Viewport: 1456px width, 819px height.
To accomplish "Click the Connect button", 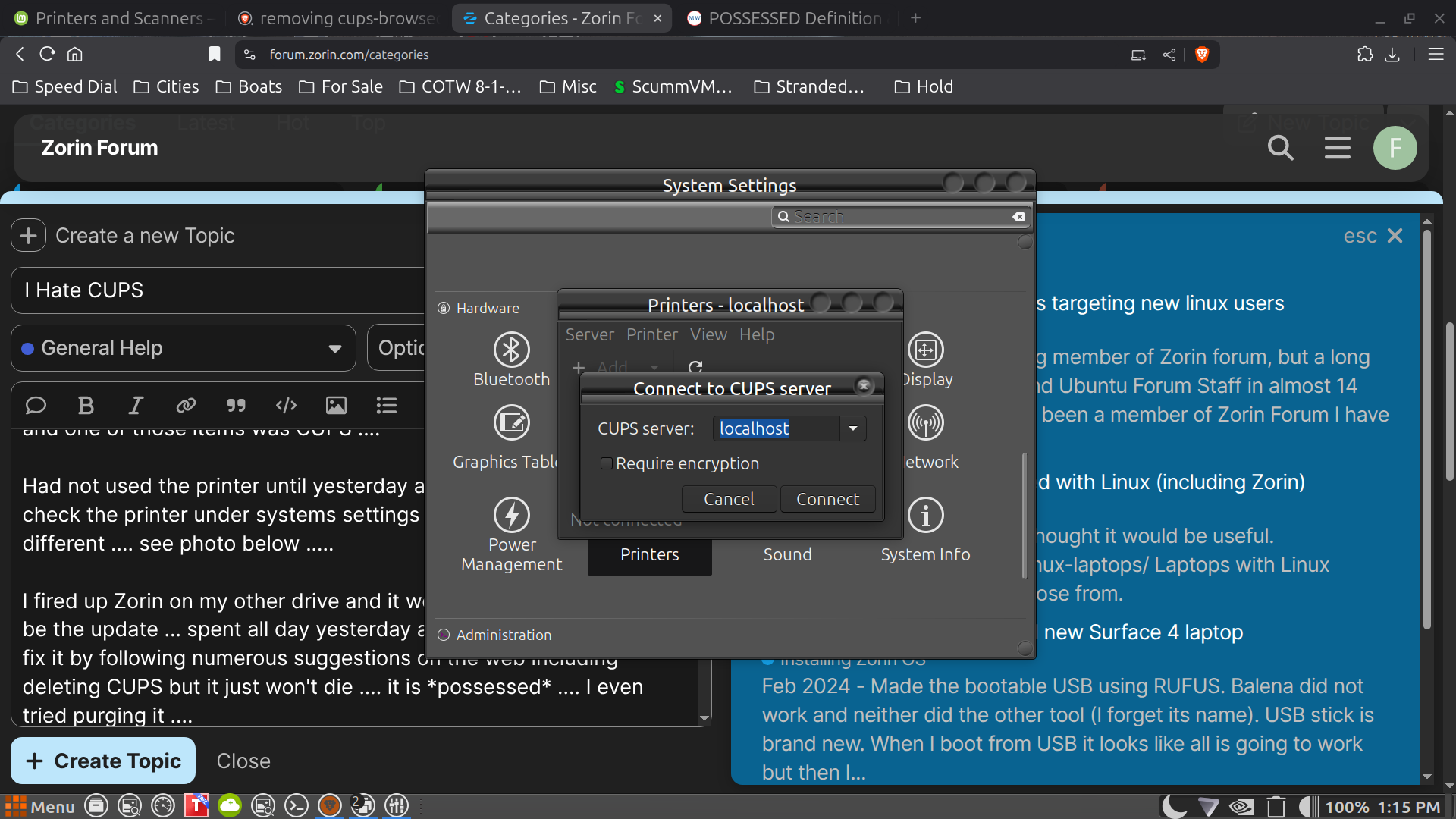I will tap(827, 499).
